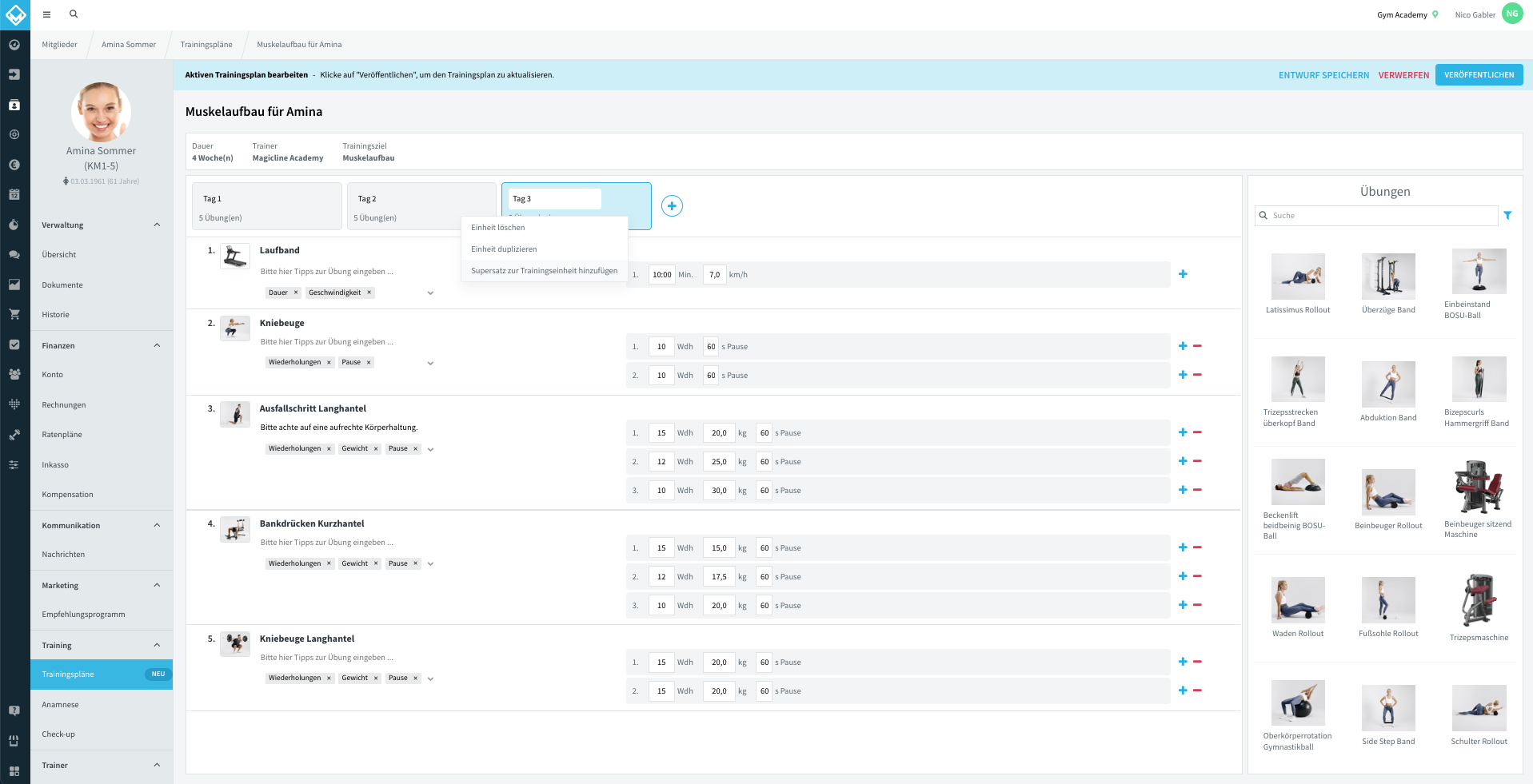This screenshot has width=1533, height=784.
Task: Add a new training day with plus circle
Action: point(672,206)
